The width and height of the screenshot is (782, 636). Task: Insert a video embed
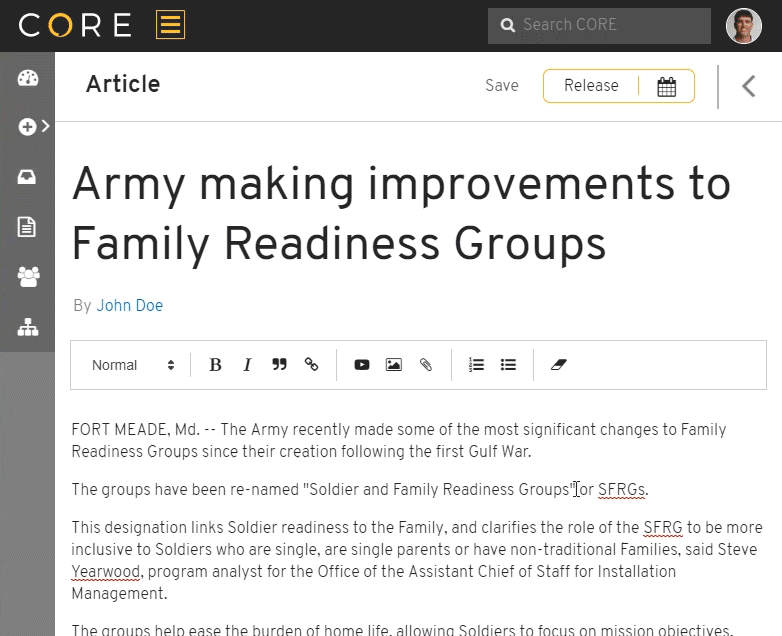tap(362, 365)
